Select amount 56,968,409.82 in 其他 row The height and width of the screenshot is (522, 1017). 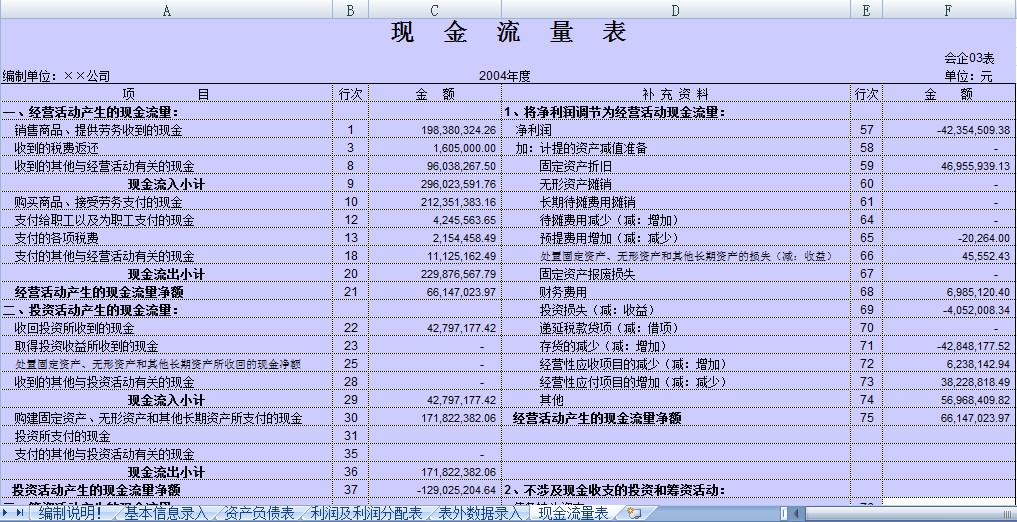tap(948, 400)
